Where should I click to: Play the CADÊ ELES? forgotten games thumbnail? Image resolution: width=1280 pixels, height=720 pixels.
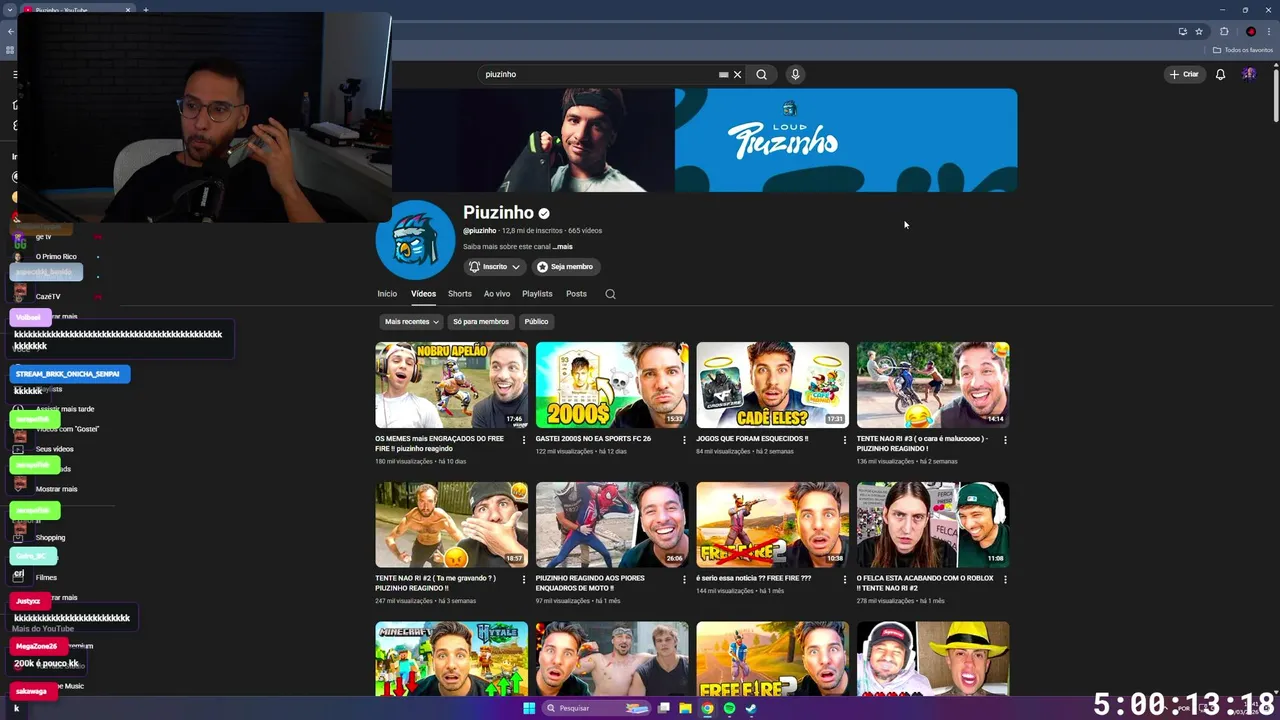pos(772,385)
